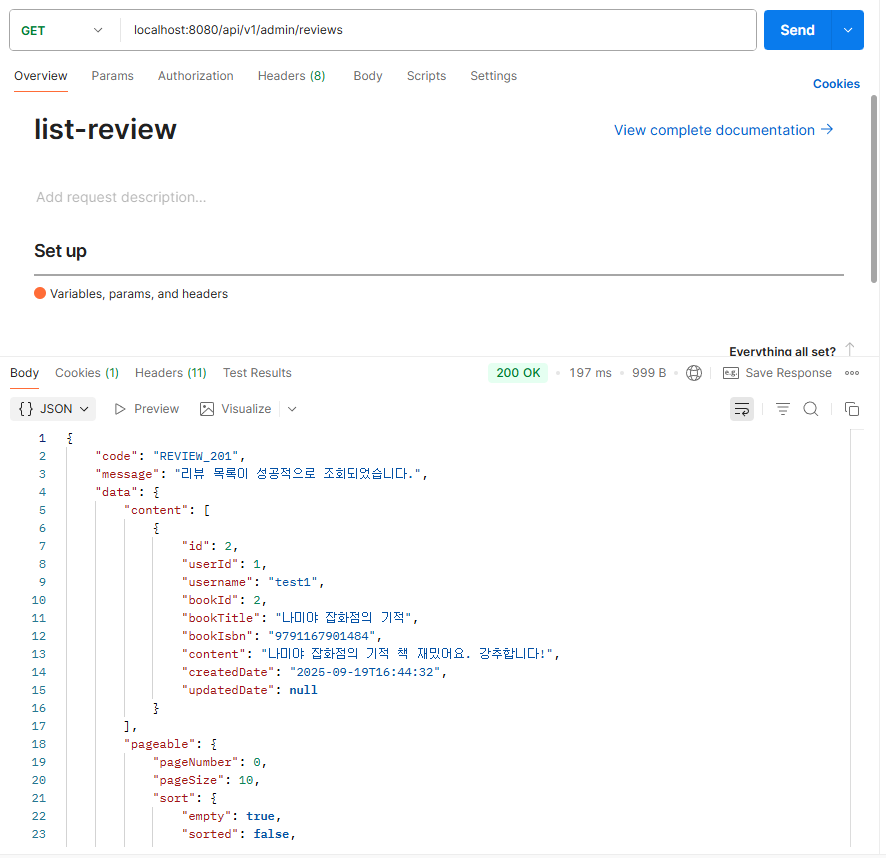Open the Scripts tab

click(427, 76)
